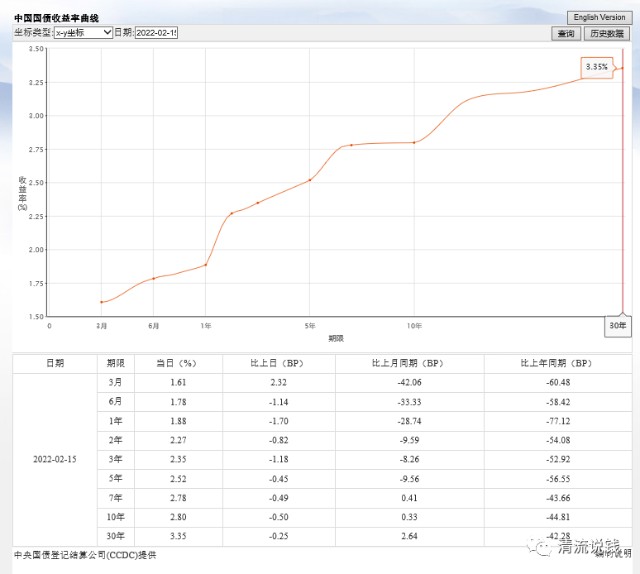Click the 当日（%） column header
640x574 pixels.
coord(176,363)
